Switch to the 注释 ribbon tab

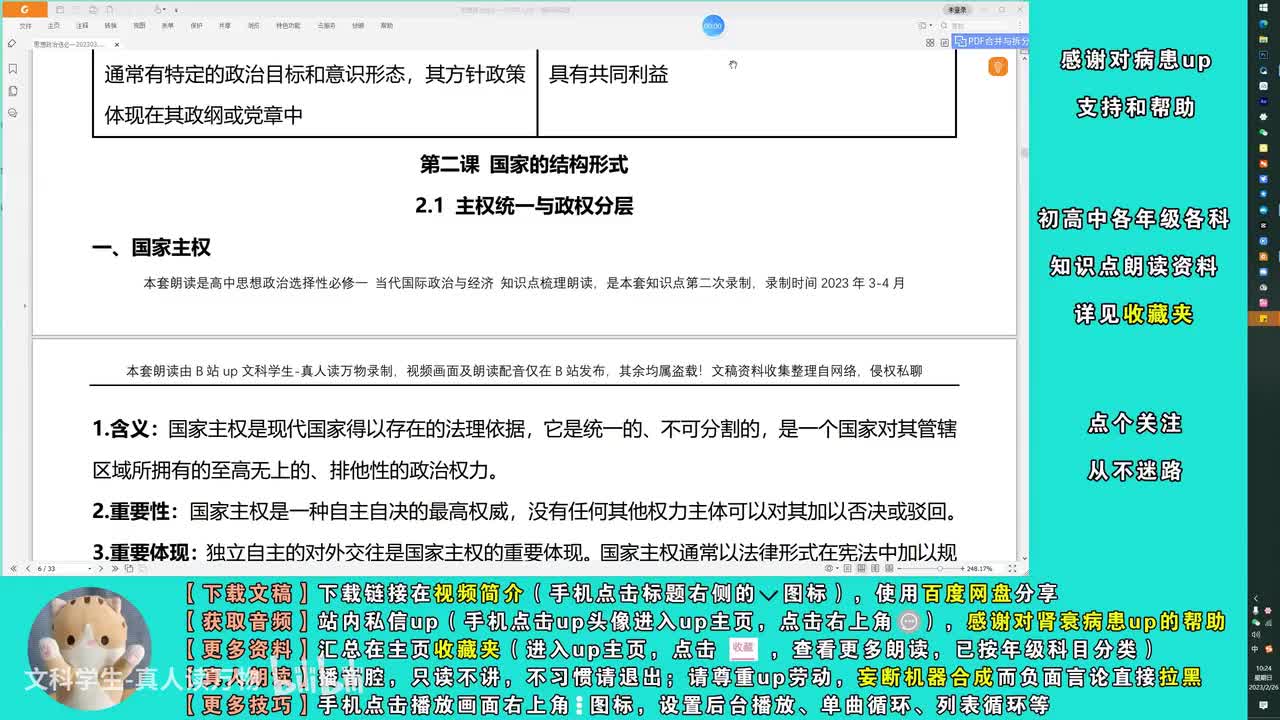coord(82,26)
